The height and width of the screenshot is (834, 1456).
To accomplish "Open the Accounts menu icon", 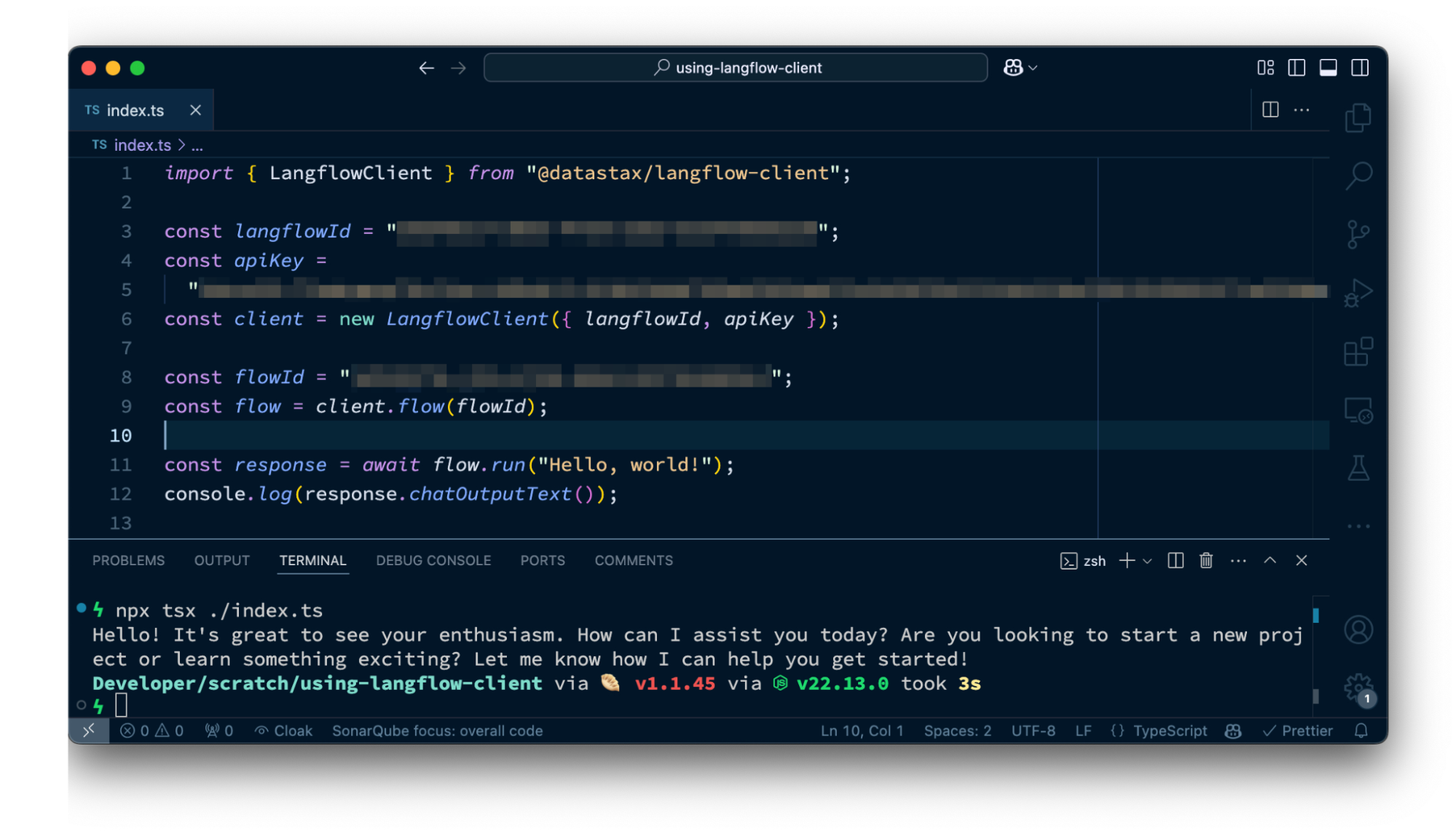I will tap(1358, 629).
